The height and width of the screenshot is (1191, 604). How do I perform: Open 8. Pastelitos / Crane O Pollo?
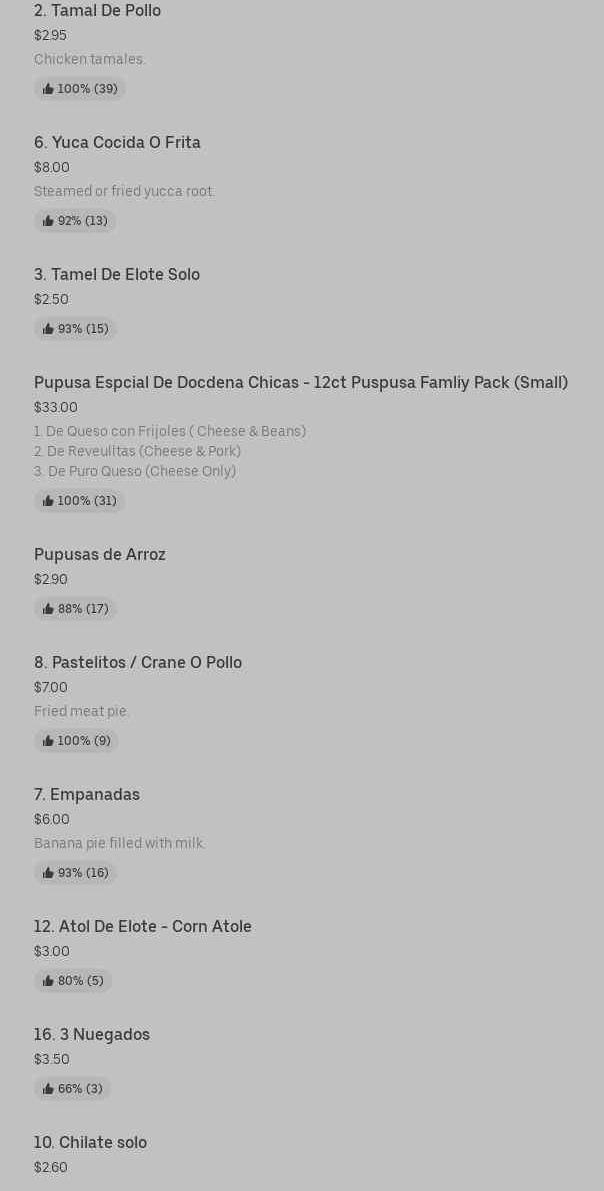pyautogui.click(x=138, y=663)
